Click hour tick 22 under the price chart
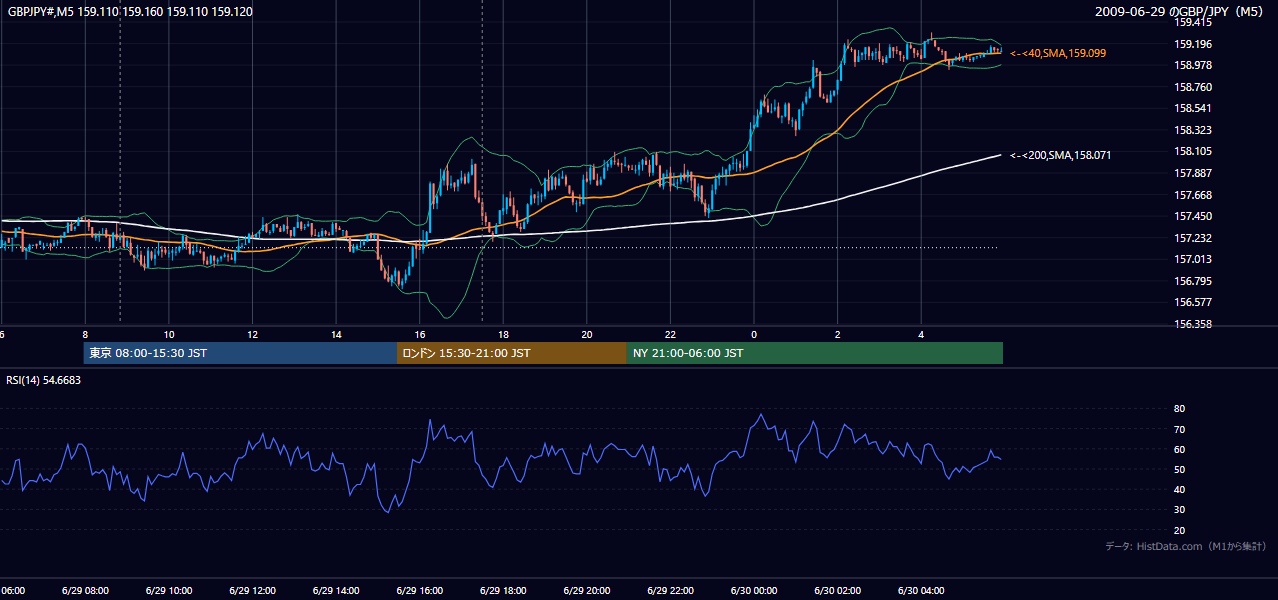Viewport: 1278px width, 600px height. pos(670,335)
